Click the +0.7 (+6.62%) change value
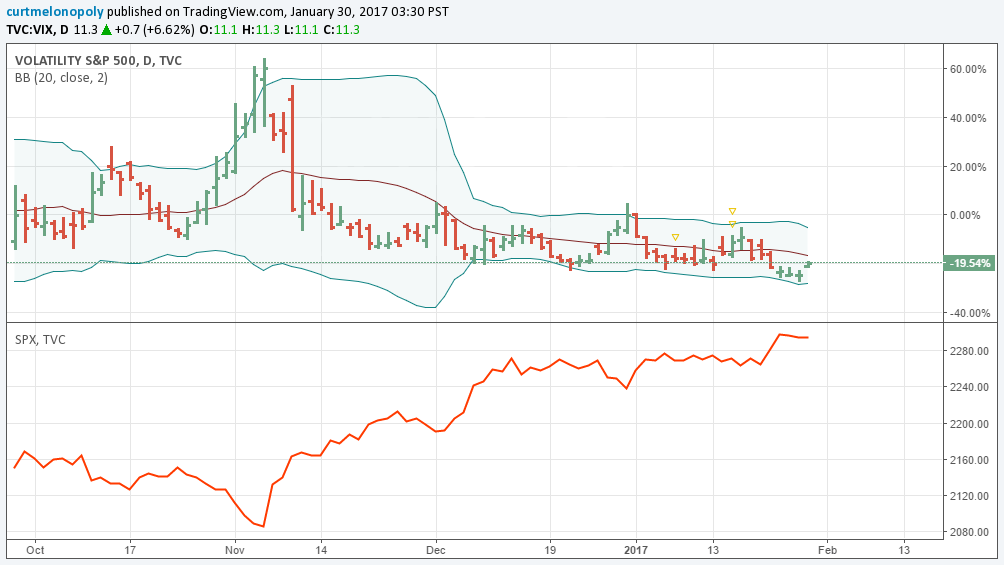Image resolution: width=1004 pixels, height=565 pixels. [154, 29]
